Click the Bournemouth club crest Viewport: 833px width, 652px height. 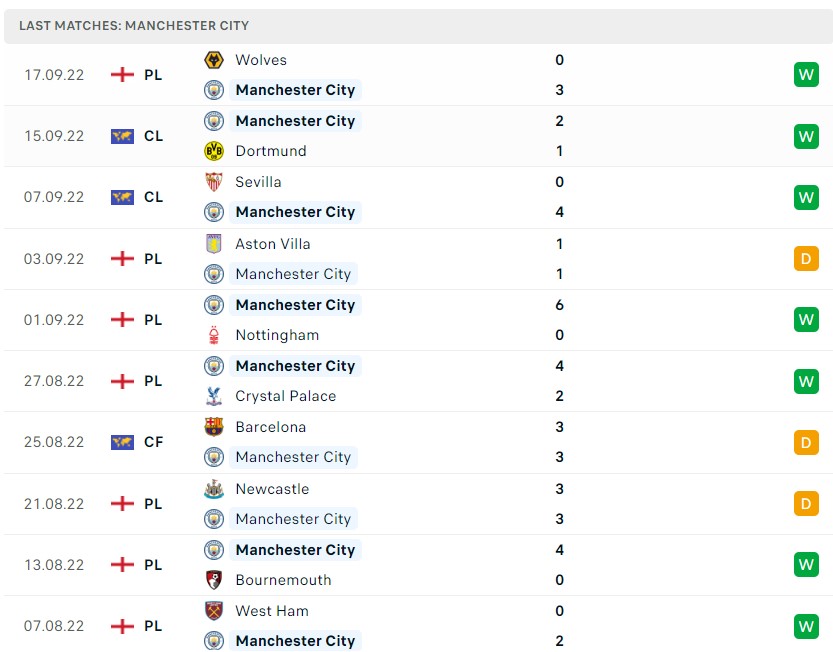tap(213, 578)
